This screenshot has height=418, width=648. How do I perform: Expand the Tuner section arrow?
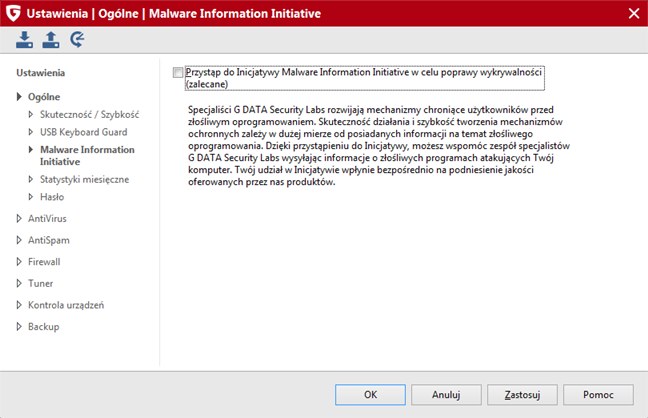pos(19,283)
